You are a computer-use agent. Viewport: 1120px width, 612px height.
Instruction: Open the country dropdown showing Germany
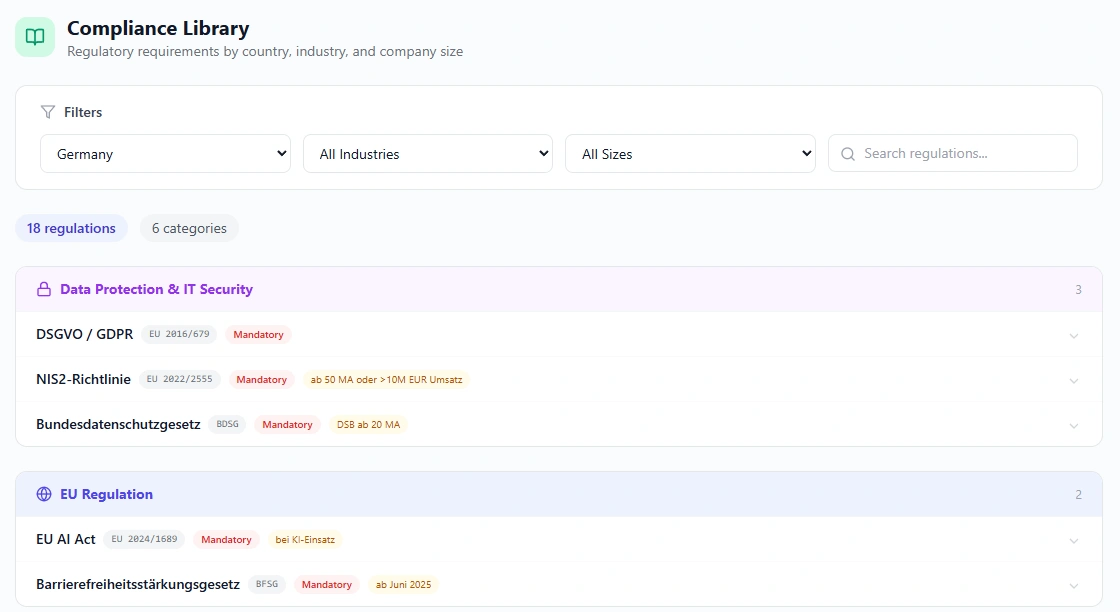click(165, 153)
